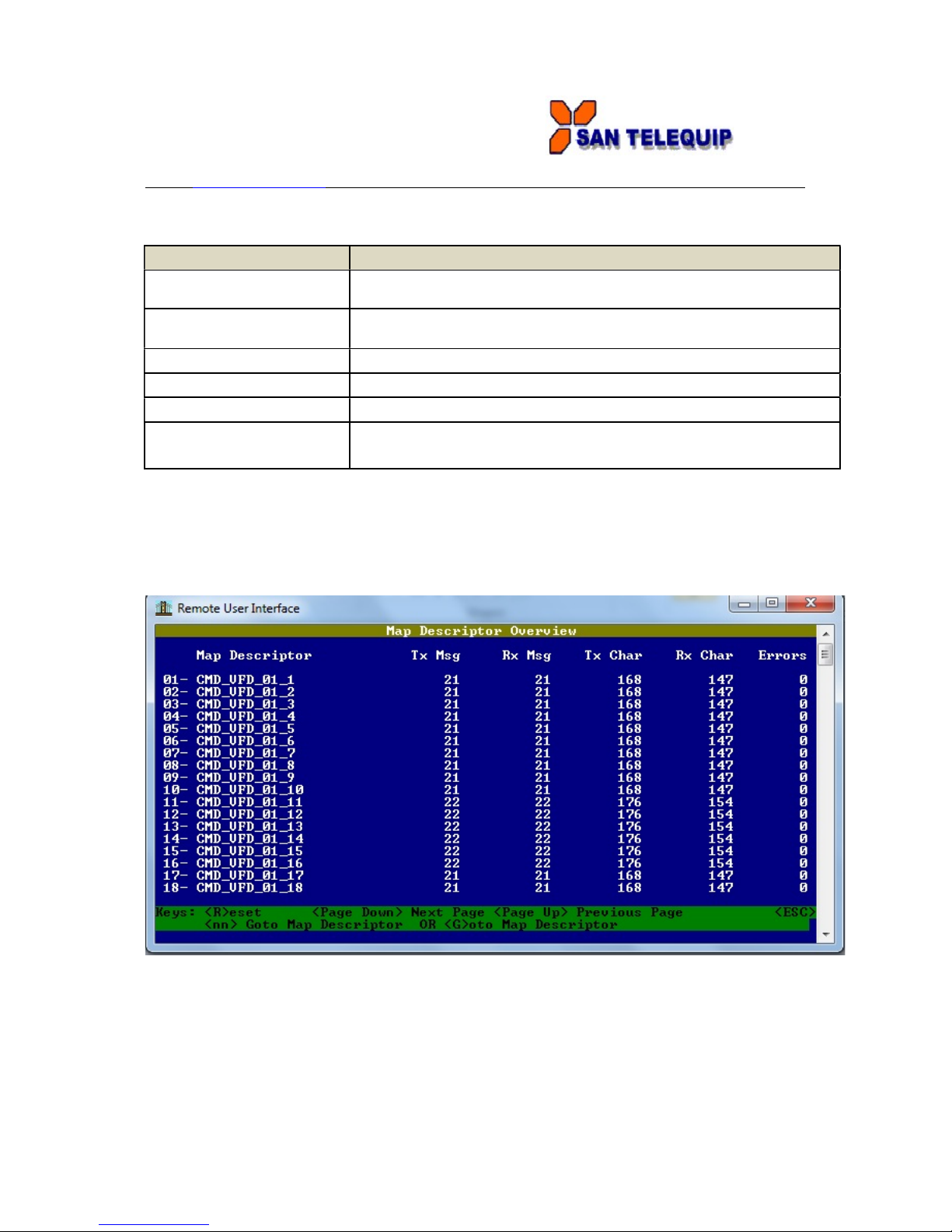Select row 13- CMD_VFD_01_13

coord(485,826)
